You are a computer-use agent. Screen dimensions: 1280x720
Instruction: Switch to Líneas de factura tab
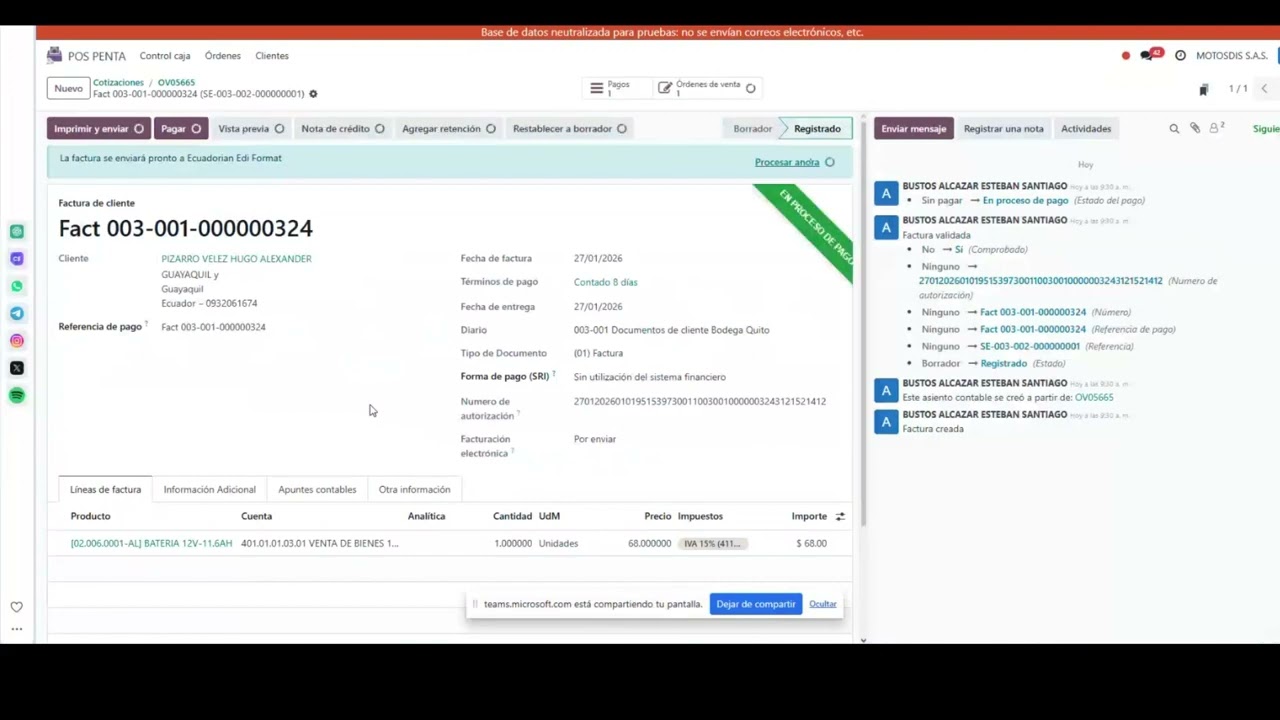coord(105,489)
